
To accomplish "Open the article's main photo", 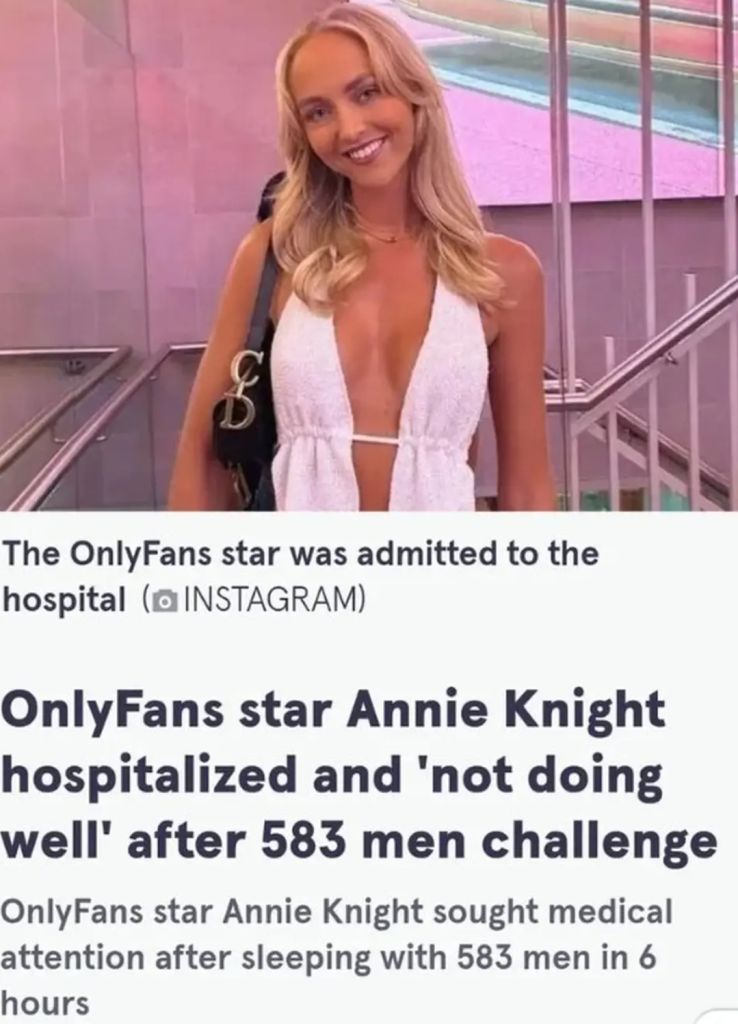I will pyautogui.click(x=369, y=255).
